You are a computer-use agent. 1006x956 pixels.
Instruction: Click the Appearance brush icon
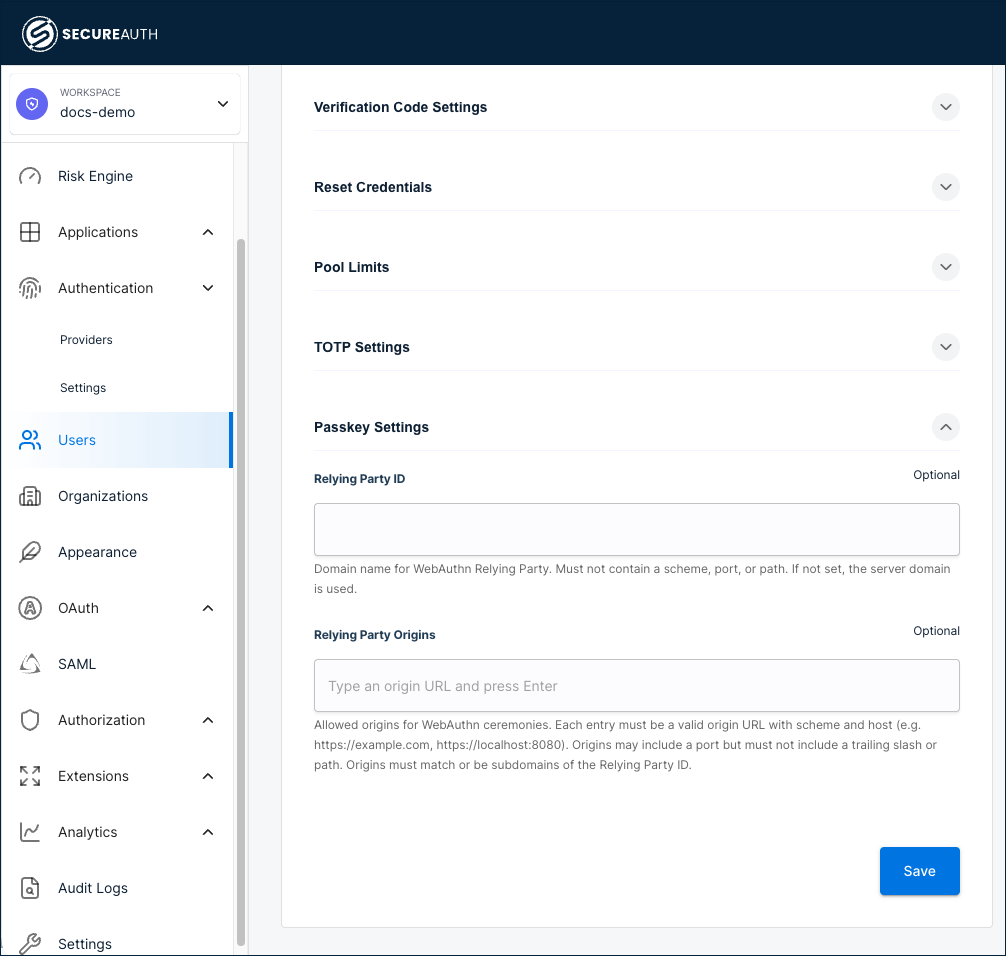(x=30, y=552)
